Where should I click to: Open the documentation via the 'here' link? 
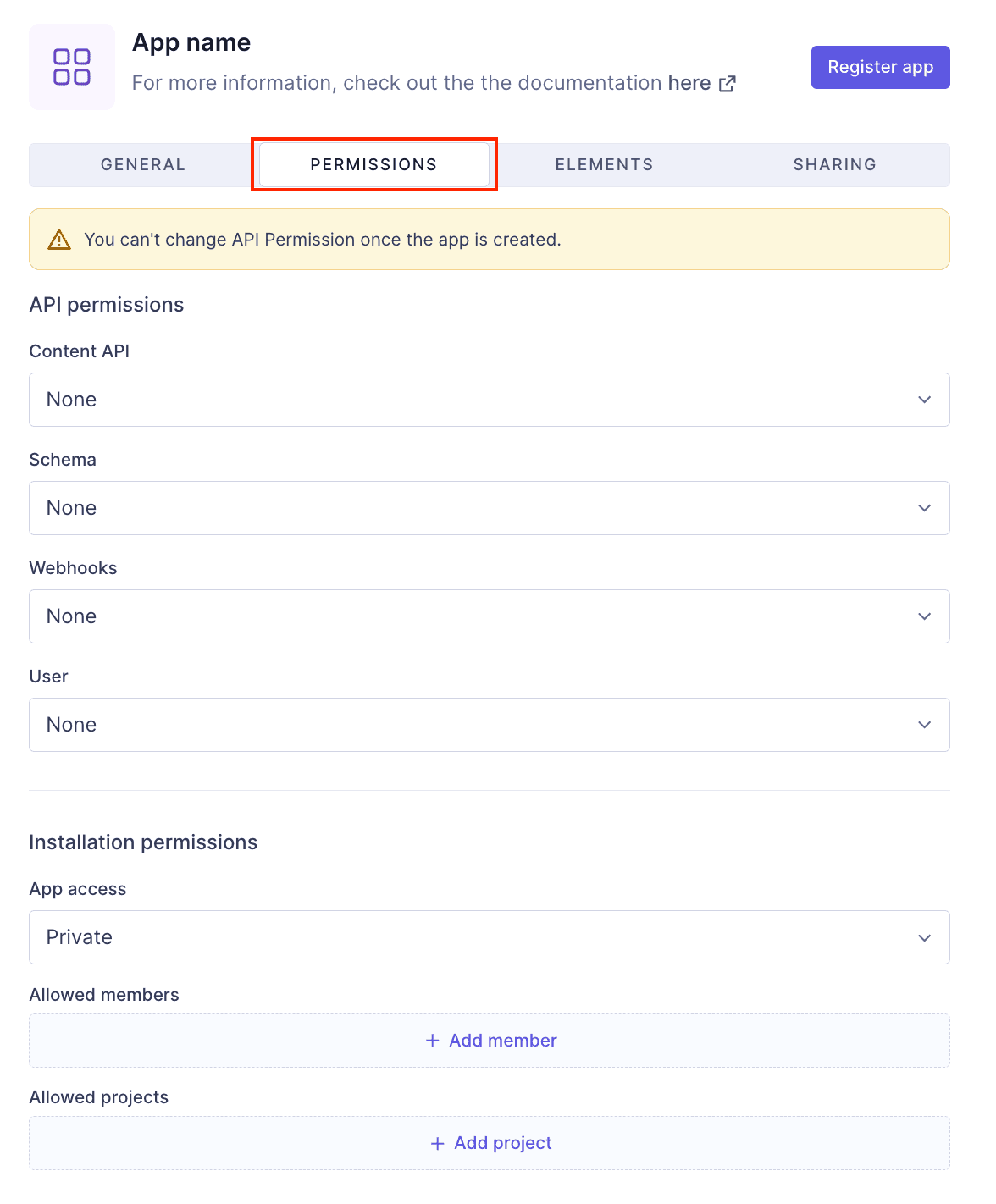coord(689,83)
